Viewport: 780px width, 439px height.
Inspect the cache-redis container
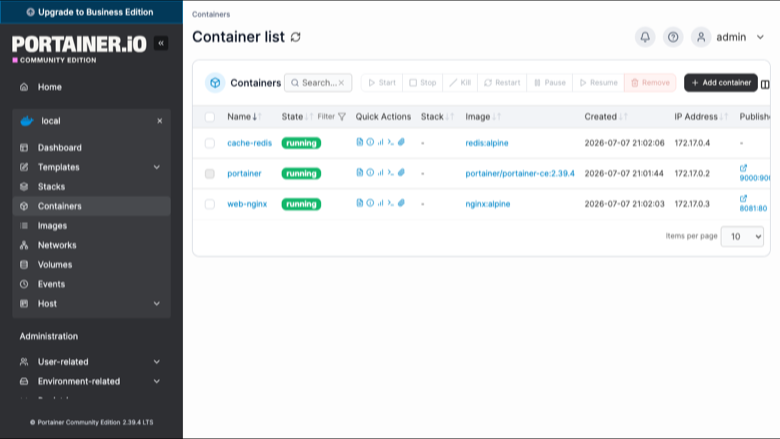pos(370,142)
